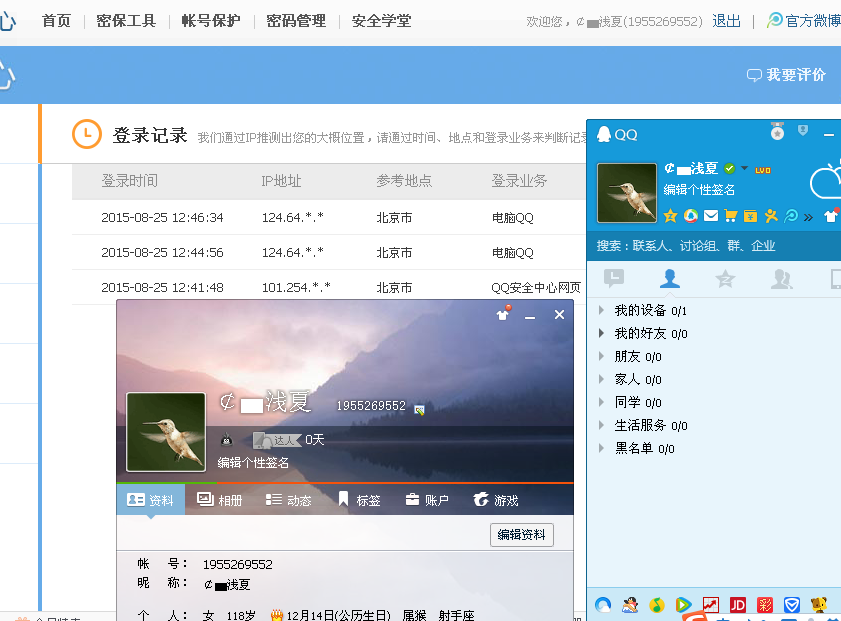Open Pengyou yellow figure icon in QQ panel

coord(771,216)
